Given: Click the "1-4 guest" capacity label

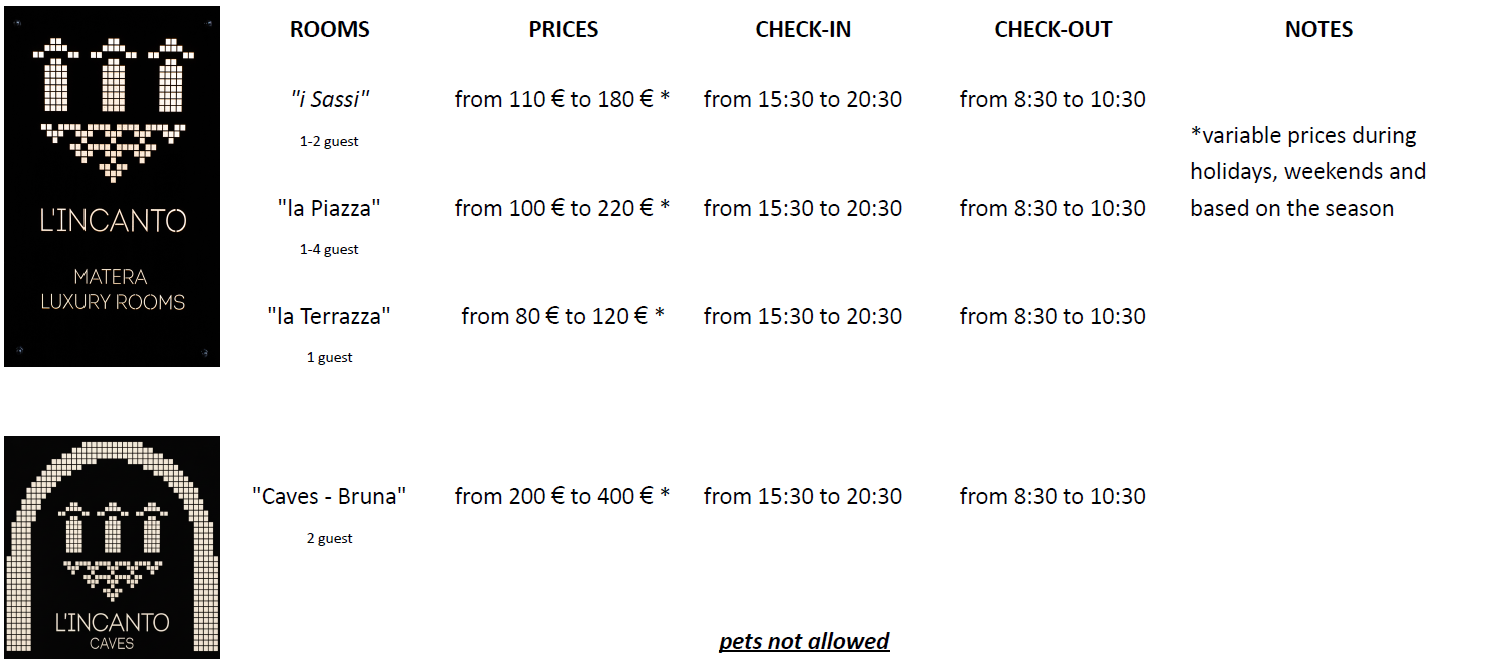Looking at the screenshot, I should click(x=329, y=249).
